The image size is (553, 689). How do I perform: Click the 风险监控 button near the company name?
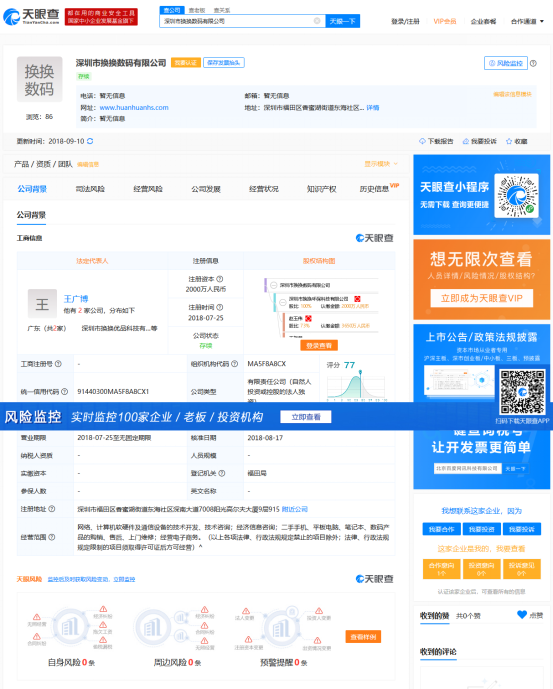click(506, 63)
